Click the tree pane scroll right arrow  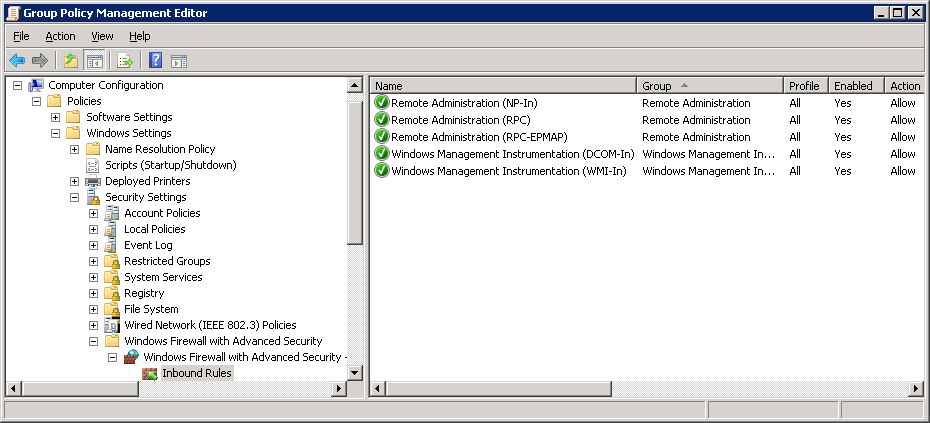339,389
